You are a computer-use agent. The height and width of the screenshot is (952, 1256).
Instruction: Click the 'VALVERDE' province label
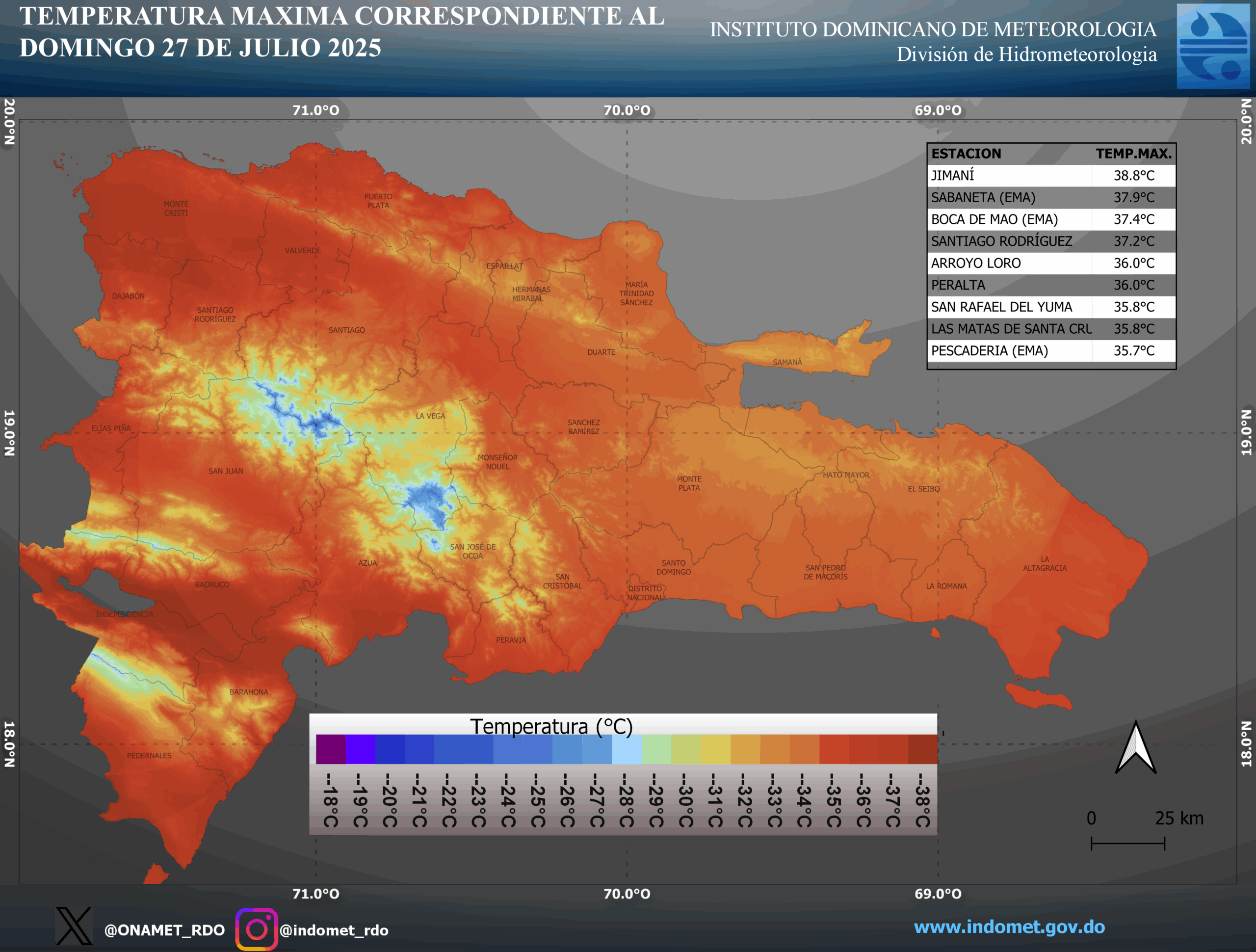click(303, 250)
